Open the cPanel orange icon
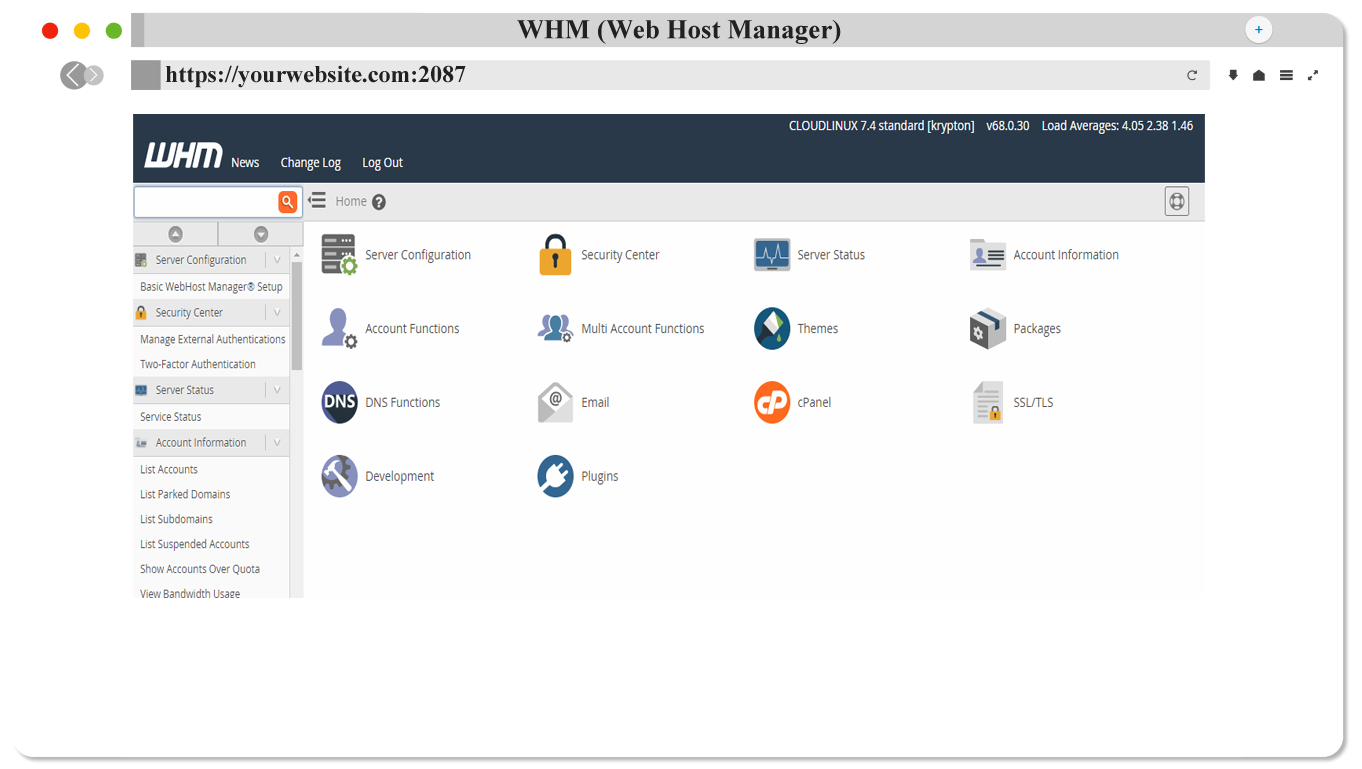 coord(772,403)
